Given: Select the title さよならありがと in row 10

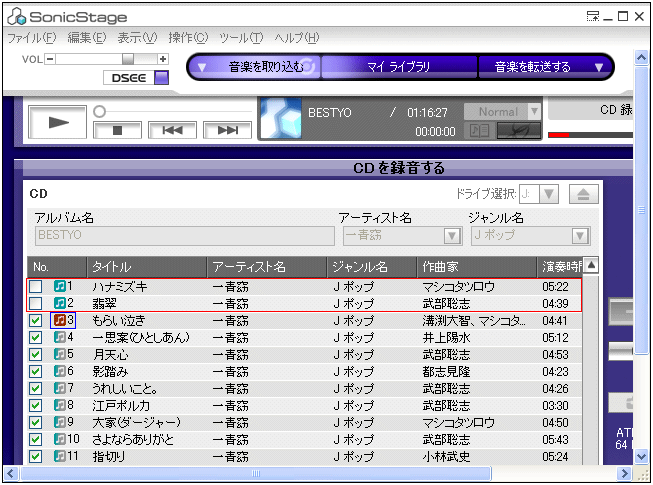Looking at the screenshot, I should [133, 439].
